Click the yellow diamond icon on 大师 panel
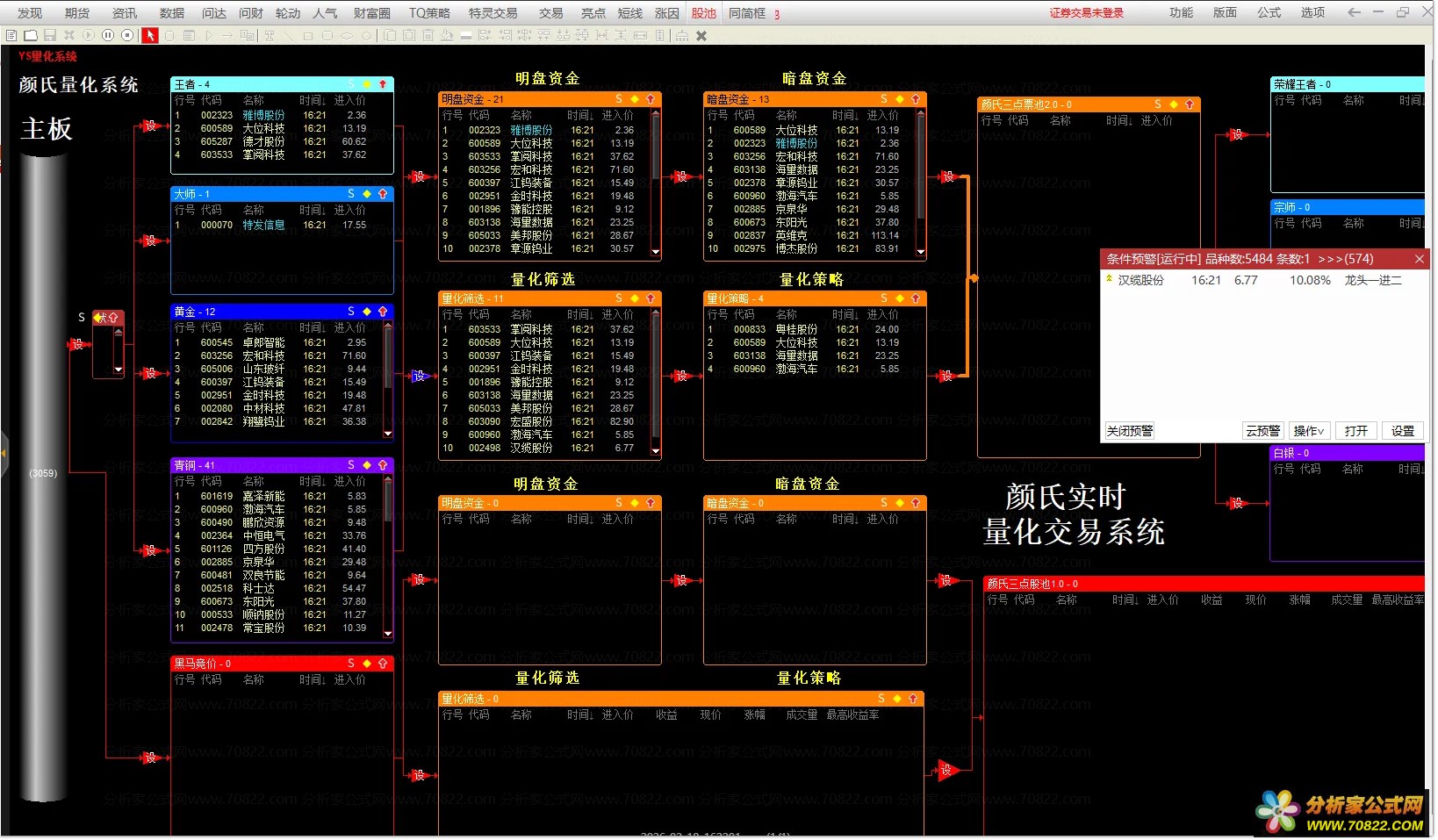 pos(367,194)
